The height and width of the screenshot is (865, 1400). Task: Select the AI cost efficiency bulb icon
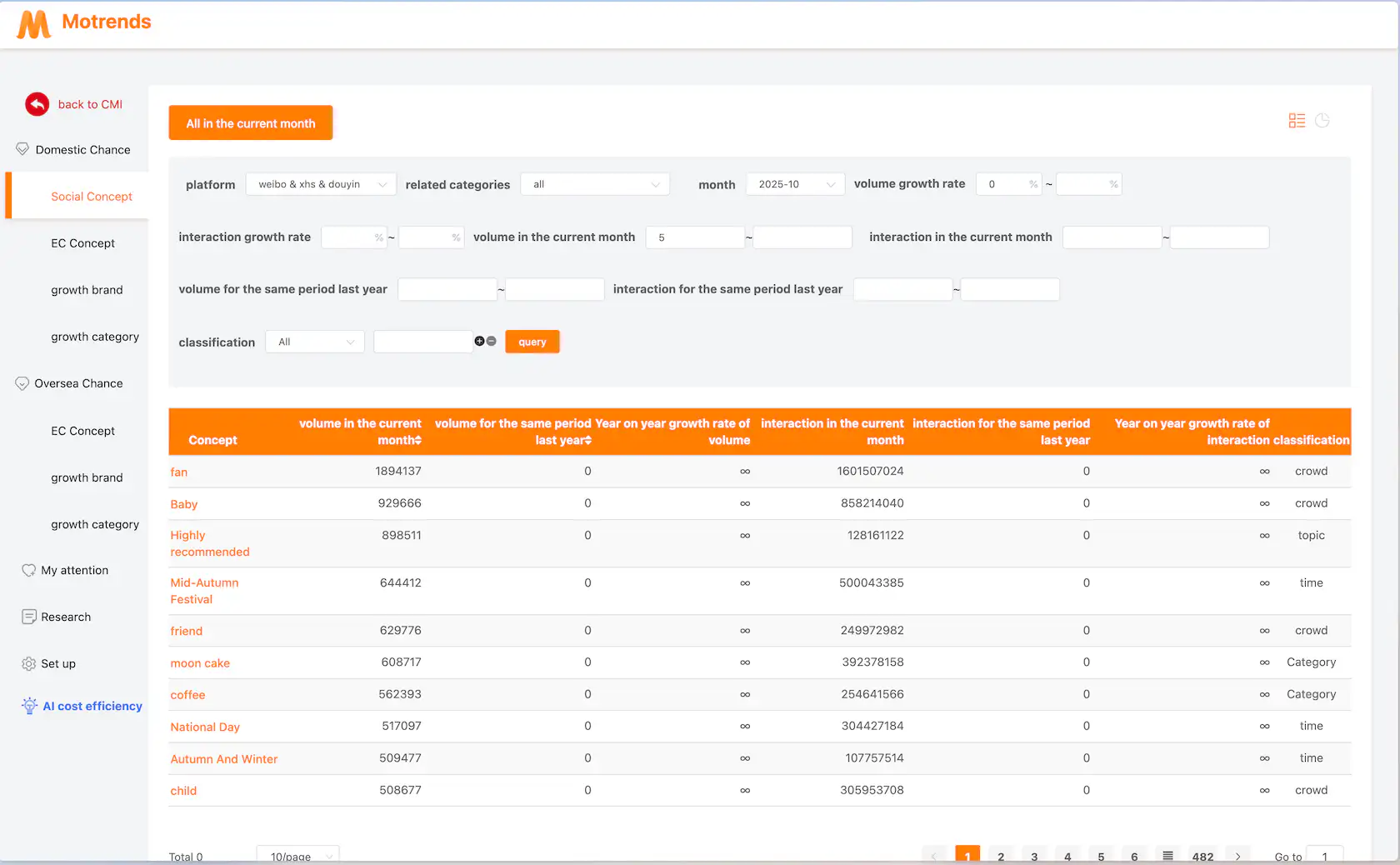point(29,705)
